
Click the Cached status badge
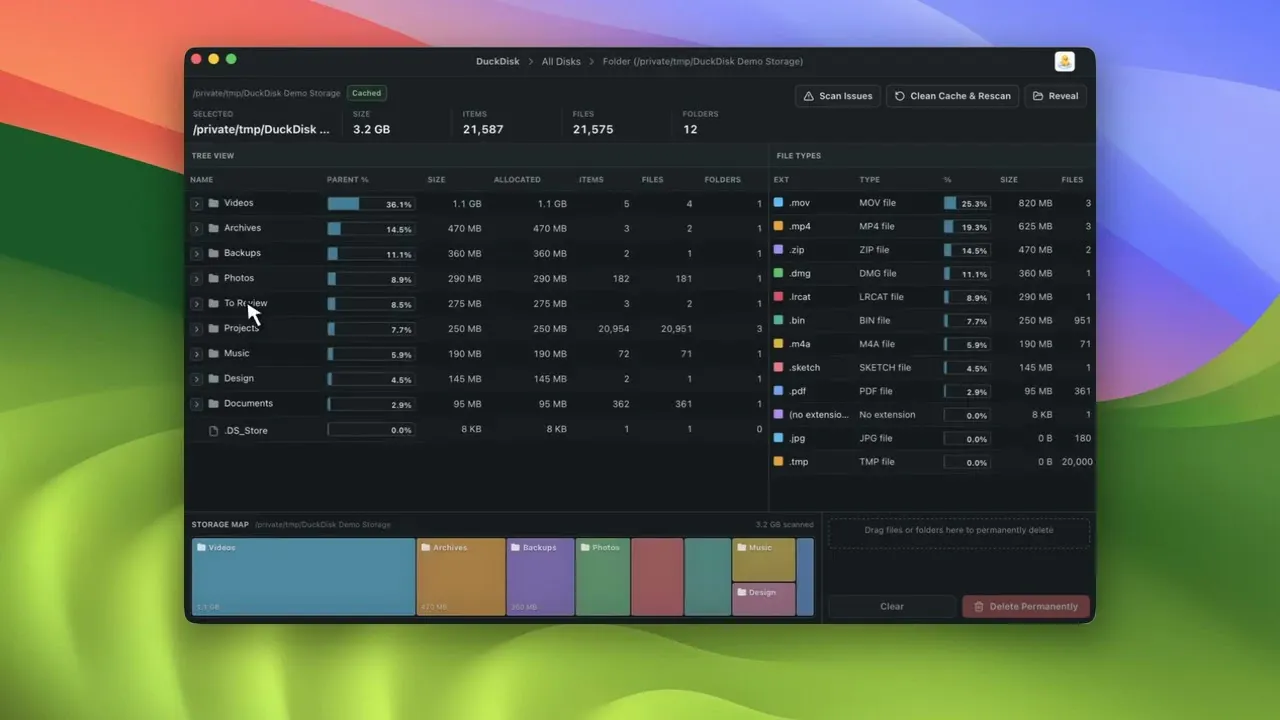(x=367, y=93)
